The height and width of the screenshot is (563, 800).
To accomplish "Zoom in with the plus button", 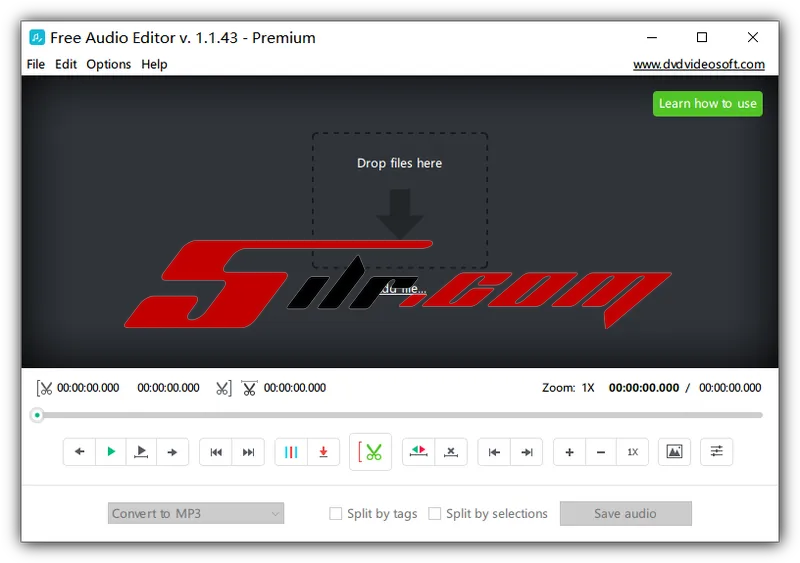I will point(569,452).
